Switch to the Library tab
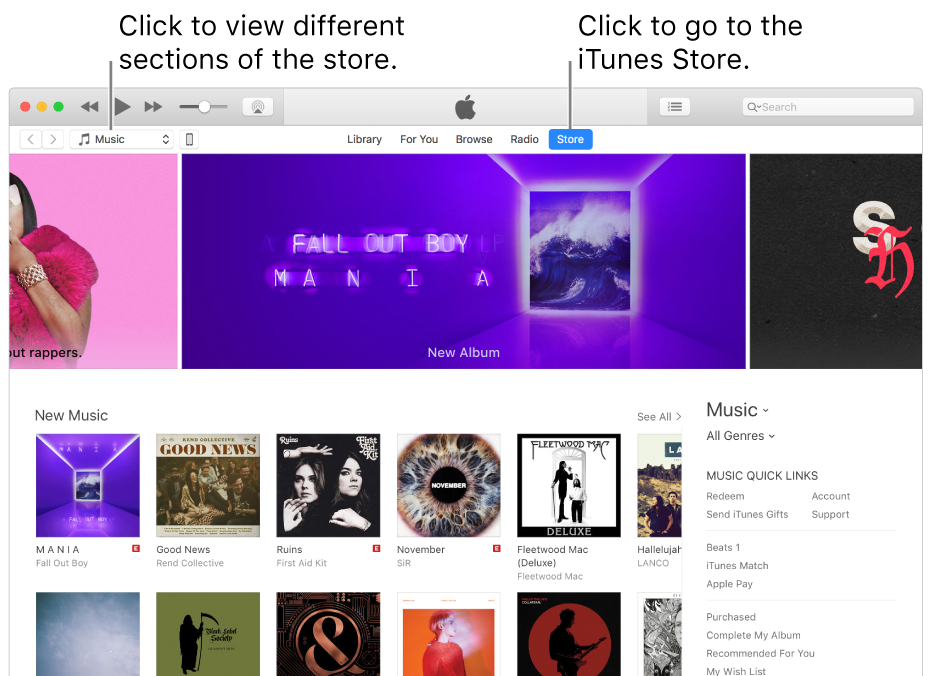931x676 pixels. tap(365, 139)
